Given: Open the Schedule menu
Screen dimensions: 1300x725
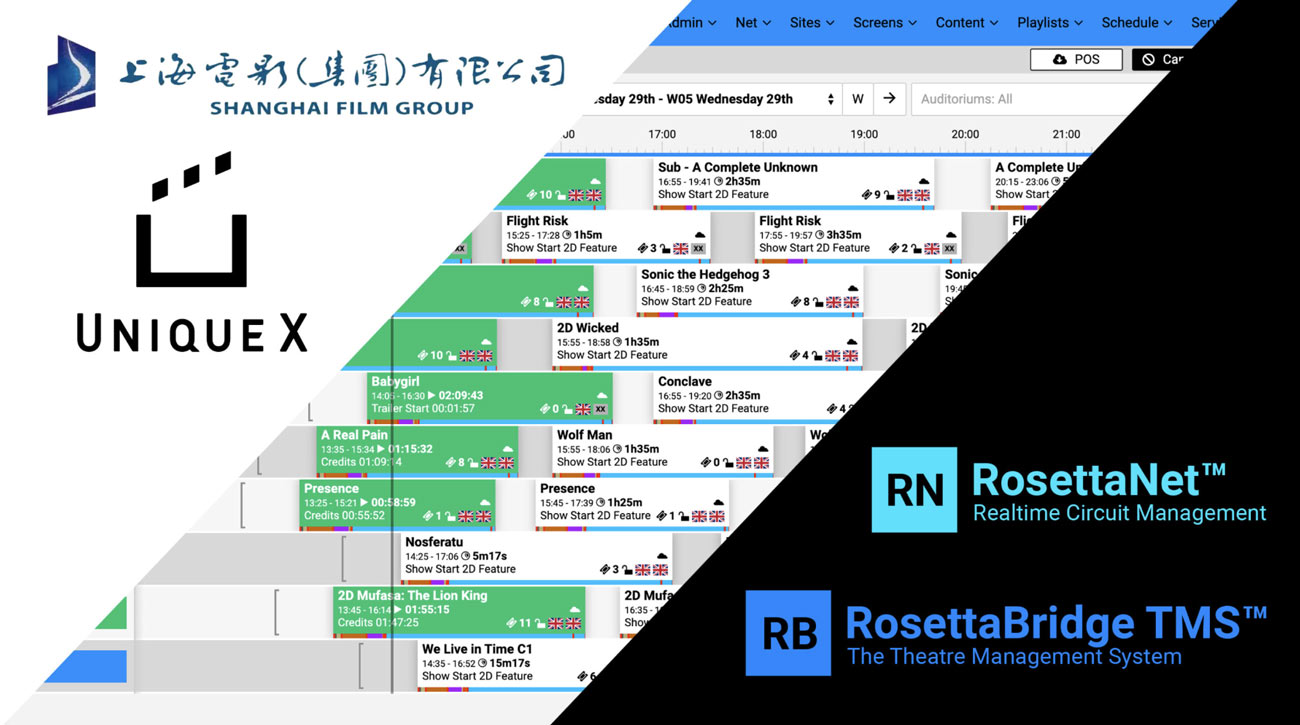Looking at the screenshot, I should 1137,22.
